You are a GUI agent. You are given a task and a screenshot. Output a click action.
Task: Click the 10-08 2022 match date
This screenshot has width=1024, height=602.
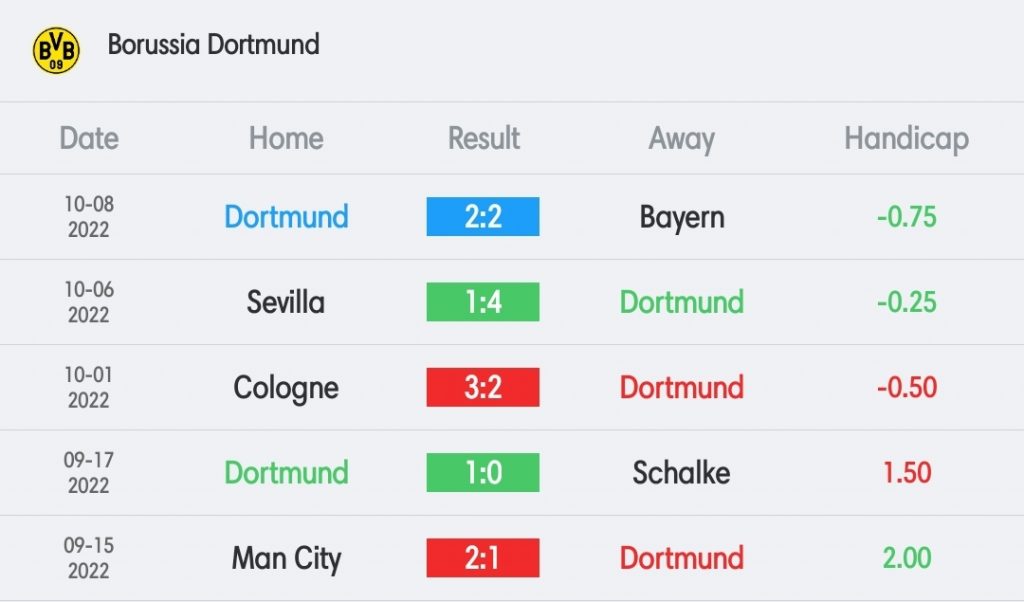tap(89, 217)
